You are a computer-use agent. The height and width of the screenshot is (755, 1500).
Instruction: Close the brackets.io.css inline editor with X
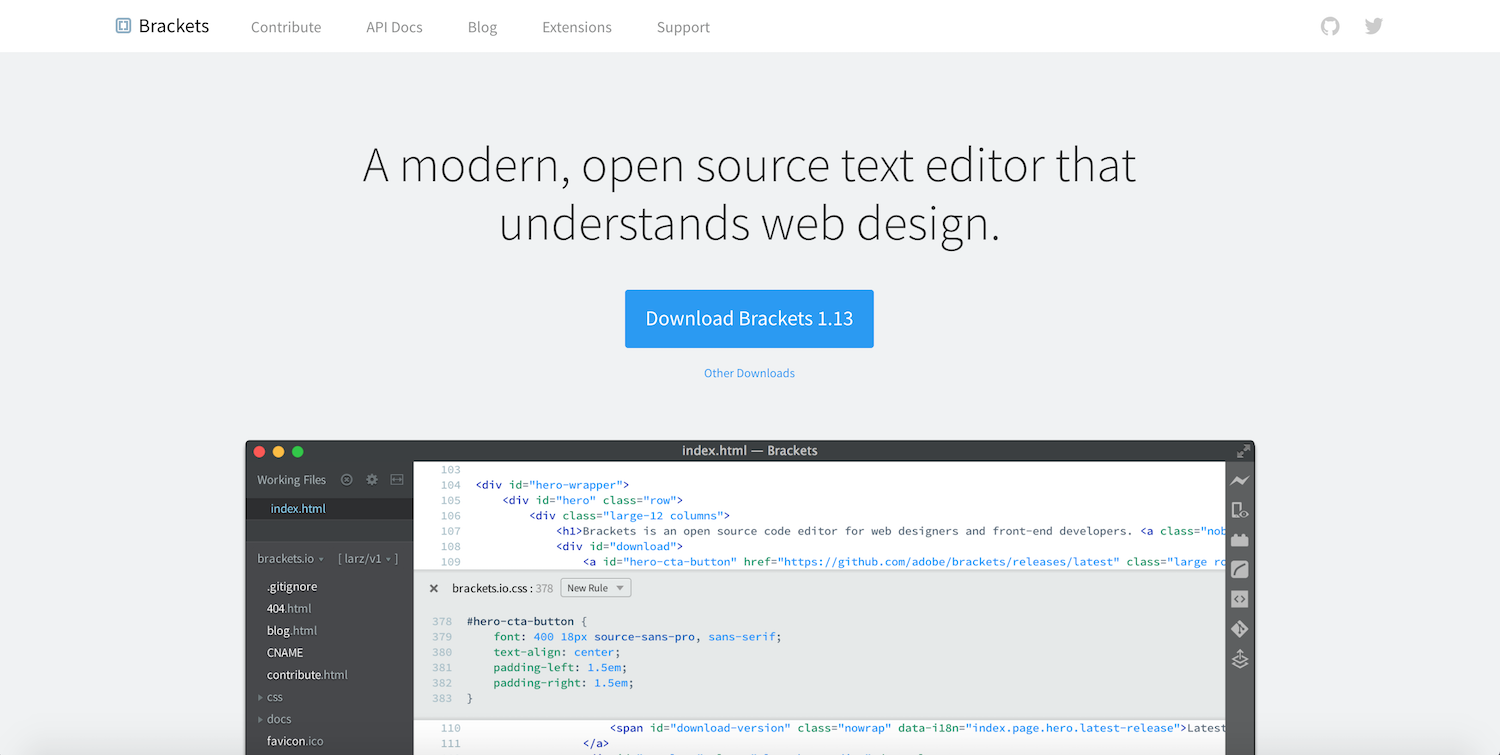tap(434, 589)
